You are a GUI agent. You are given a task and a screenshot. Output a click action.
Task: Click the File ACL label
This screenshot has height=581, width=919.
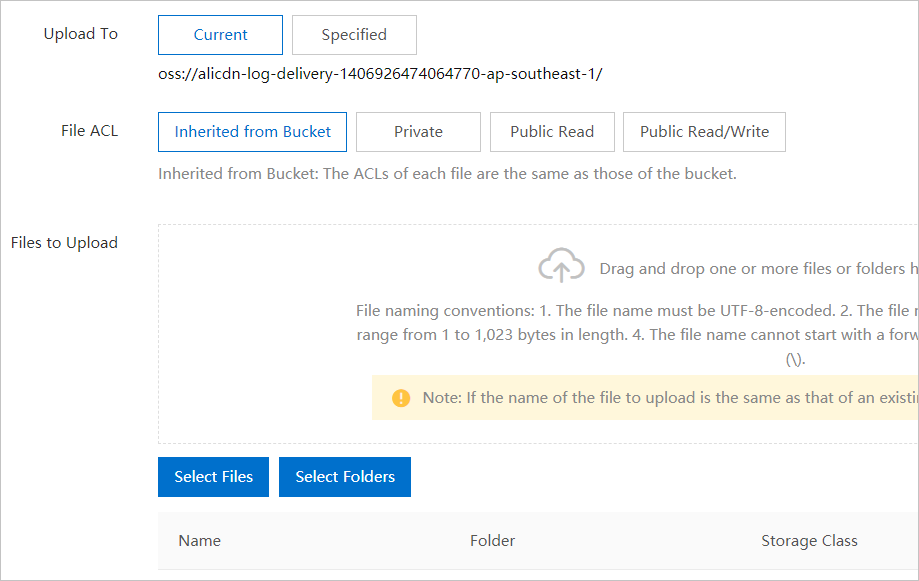coord(89,131)
